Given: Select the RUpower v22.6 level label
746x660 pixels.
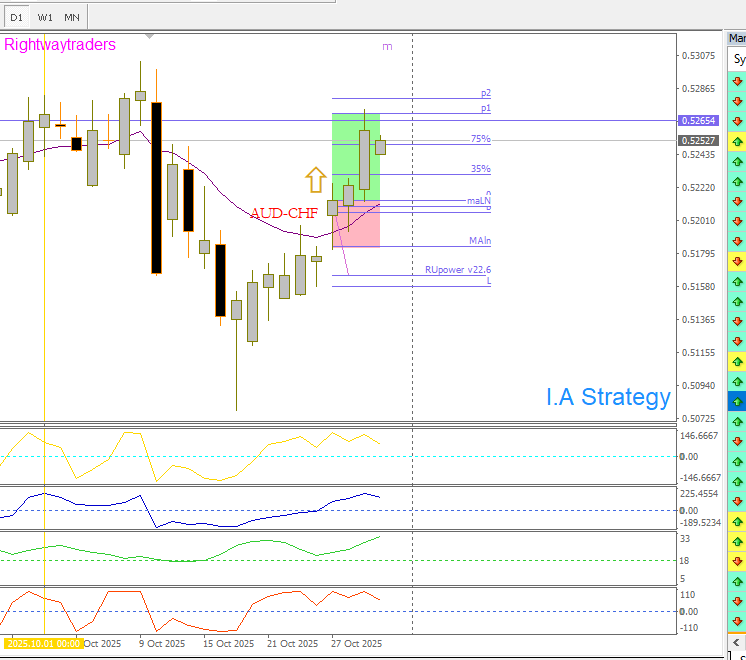Looking at the screenshot, I should click(457, 269).
